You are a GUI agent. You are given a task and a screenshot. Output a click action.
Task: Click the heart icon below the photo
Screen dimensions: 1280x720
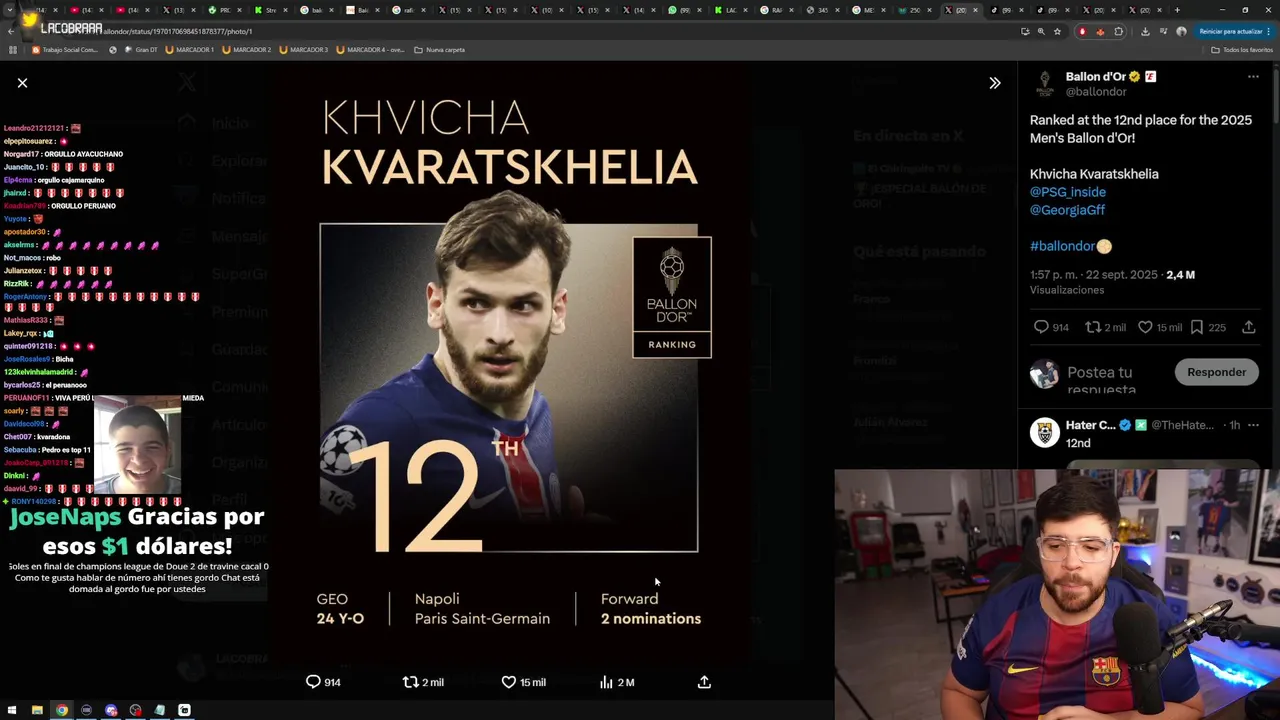[x=508, y=682]
